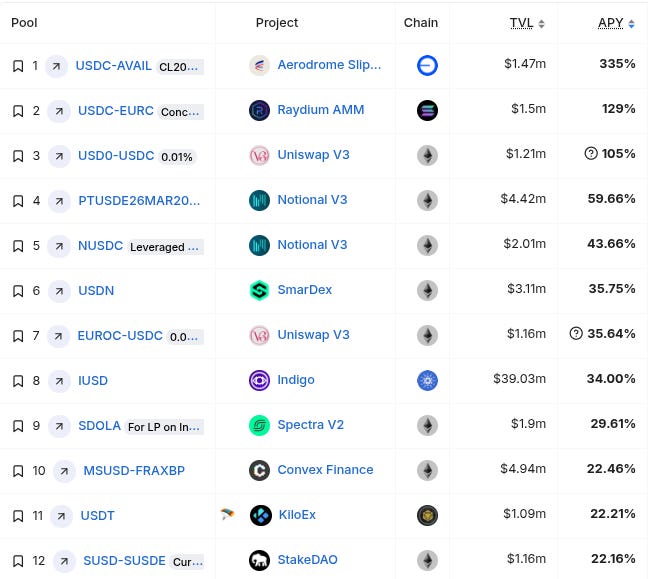Click the airdrop parachute icon beside KiloEx
The width and height of the screenshot is (648, 579).
coord(227,514)
